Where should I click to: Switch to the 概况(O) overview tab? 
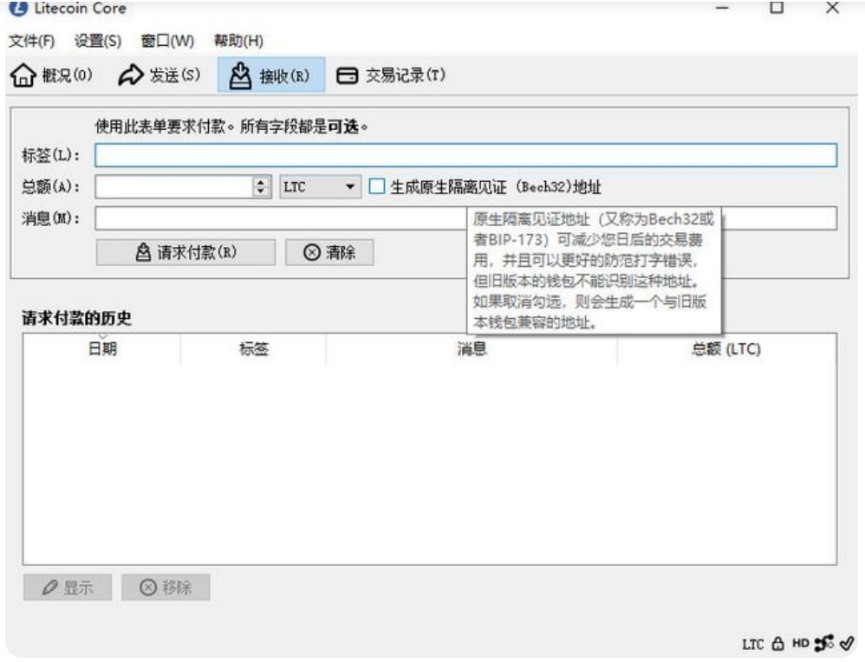[x=51, y=75]
